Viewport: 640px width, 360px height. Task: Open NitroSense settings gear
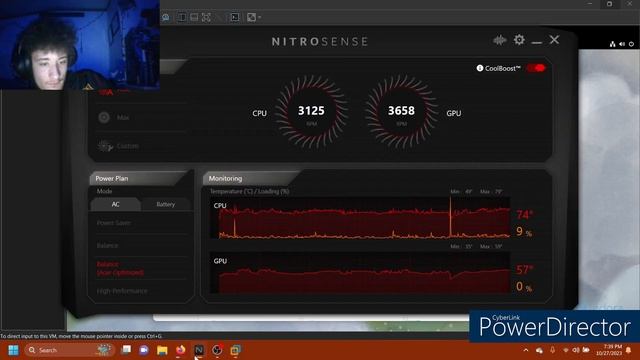tap(519, 40)
